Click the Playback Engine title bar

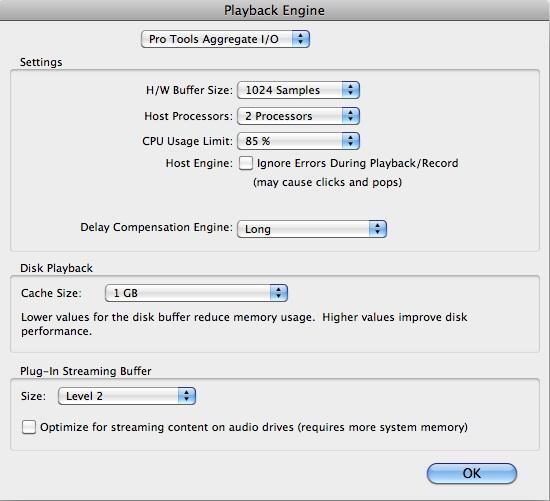click(275, 10)
